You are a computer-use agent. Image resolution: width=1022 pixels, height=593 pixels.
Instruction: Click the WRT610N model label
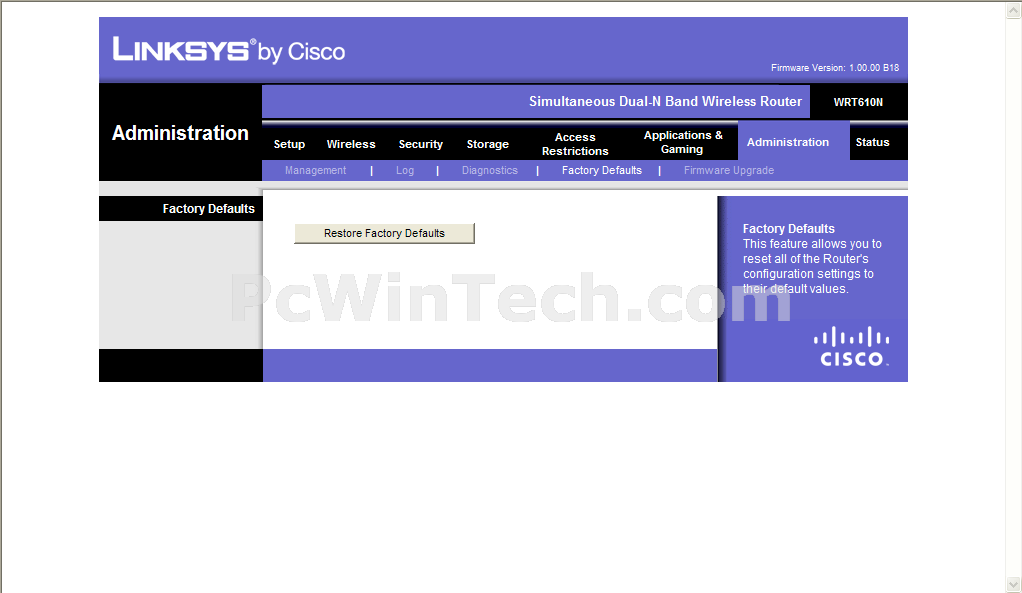[858, 102]
